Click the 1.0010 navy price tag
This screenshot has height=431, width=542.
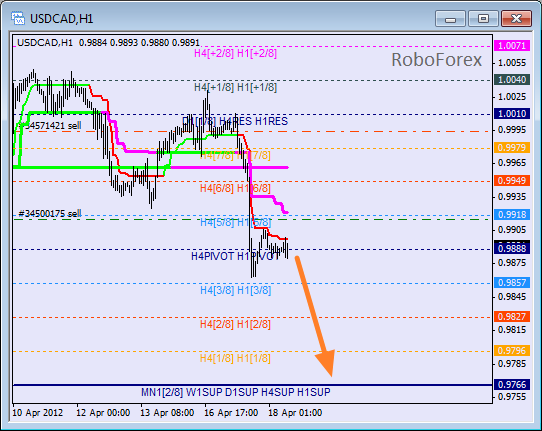tap(512, 113)
